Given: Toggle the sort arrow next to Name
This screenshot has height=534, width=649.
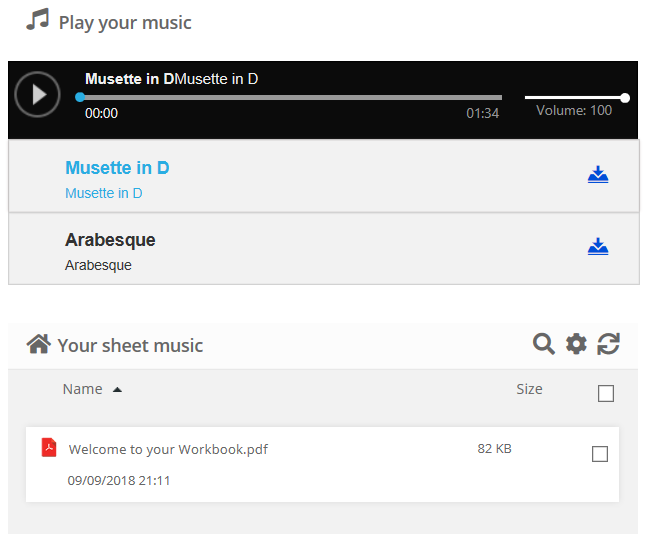Looking at the screenshot, I should [x=117, y=390].
